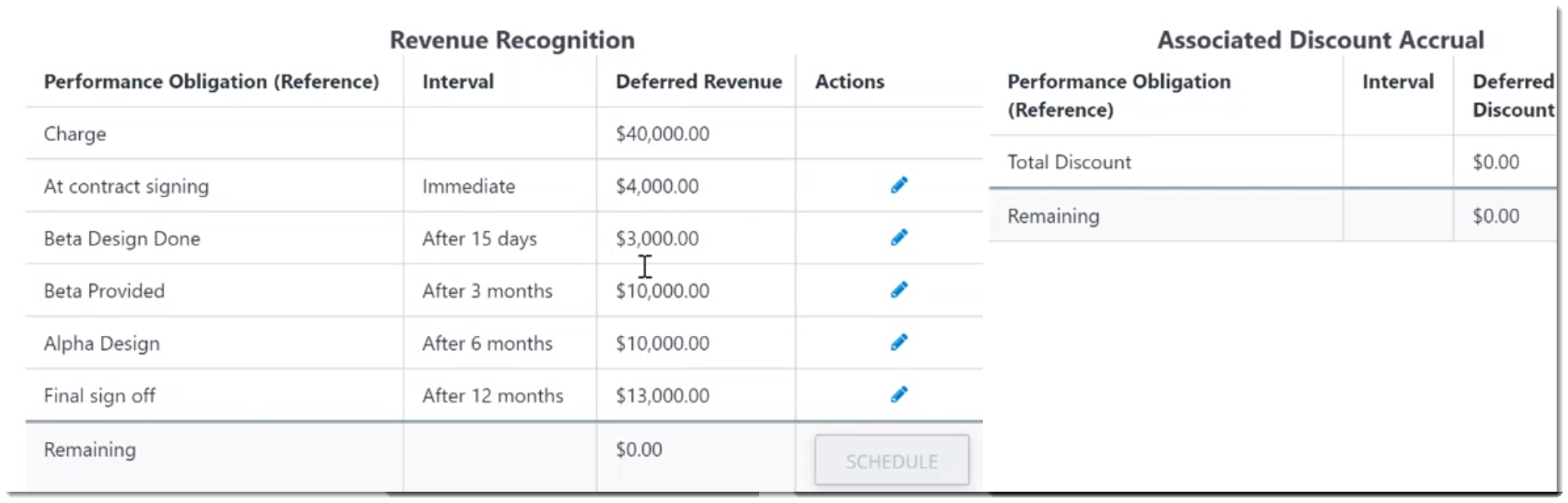This screenshot has width=1568, height=503.
Task: Select the After 15 days interval cell
Action: click(480, 239)
